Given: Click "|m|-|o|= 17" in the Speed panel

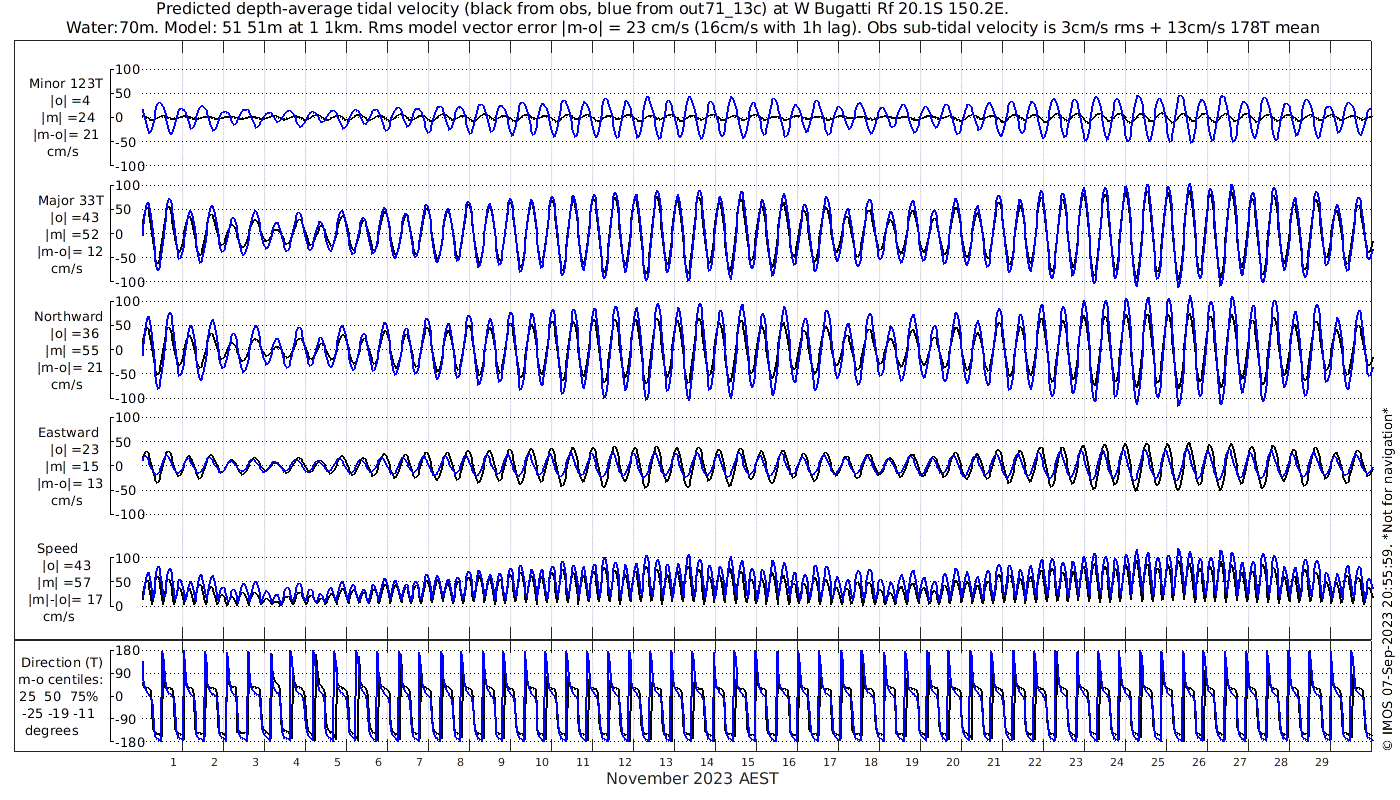Looking at the screenshot, I should pos(67,600).
